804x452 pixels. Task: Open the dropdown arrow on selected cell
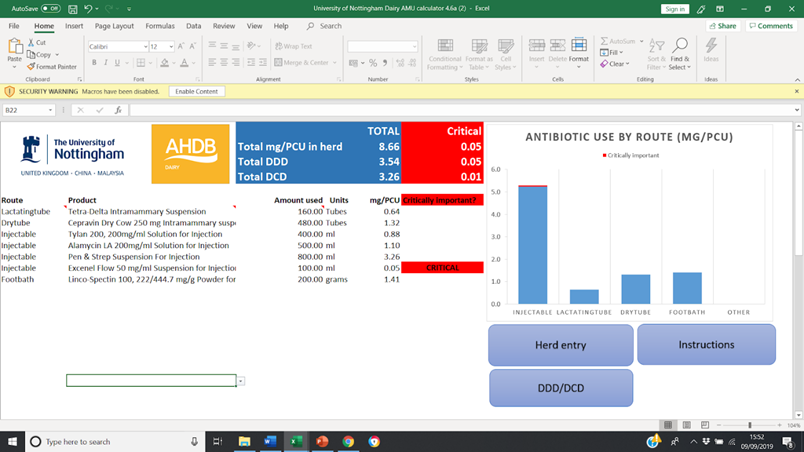(241, 381)
